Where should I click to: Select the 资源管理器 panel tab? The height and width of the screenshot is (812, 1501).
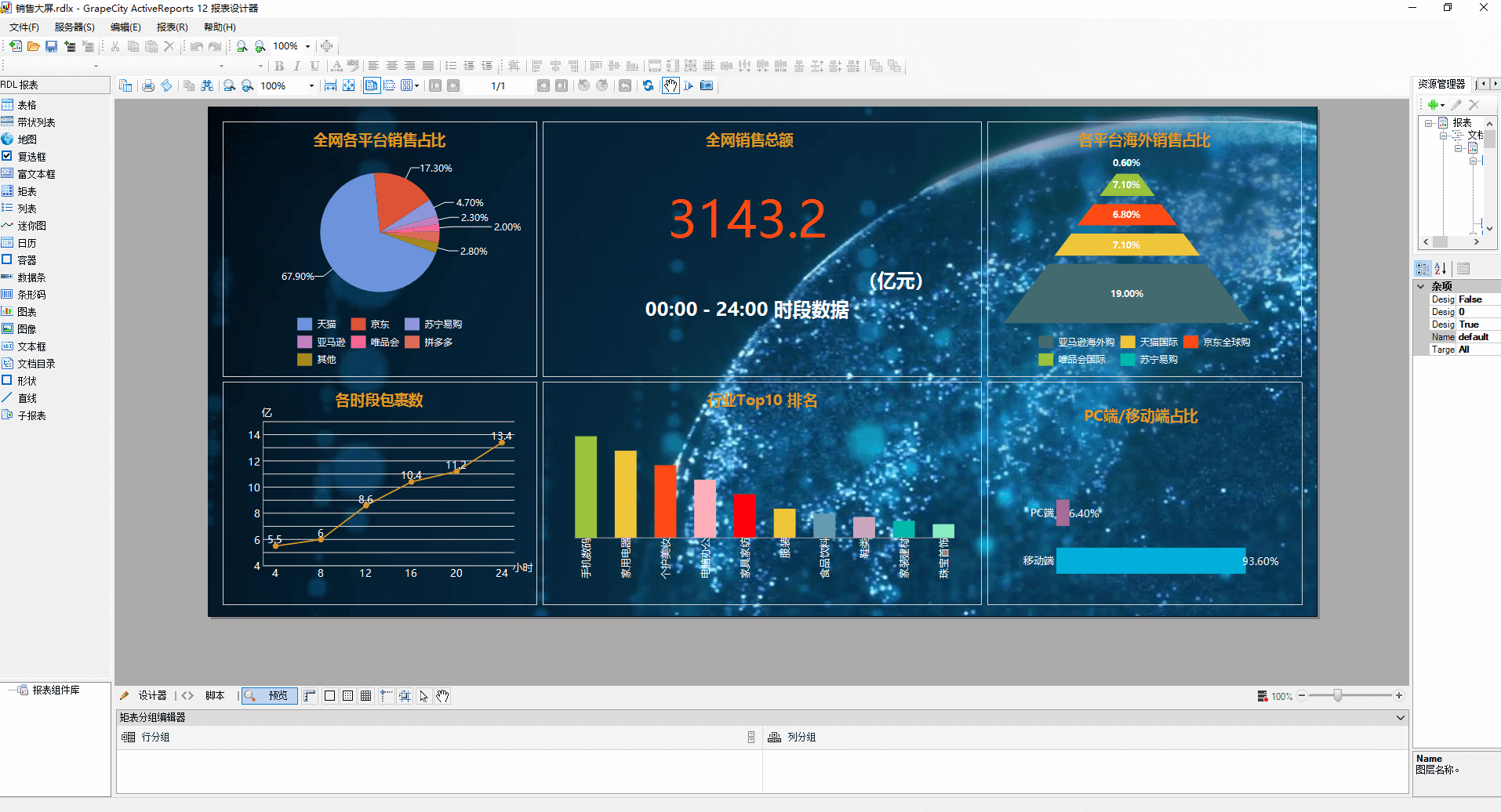[1441, 84]
